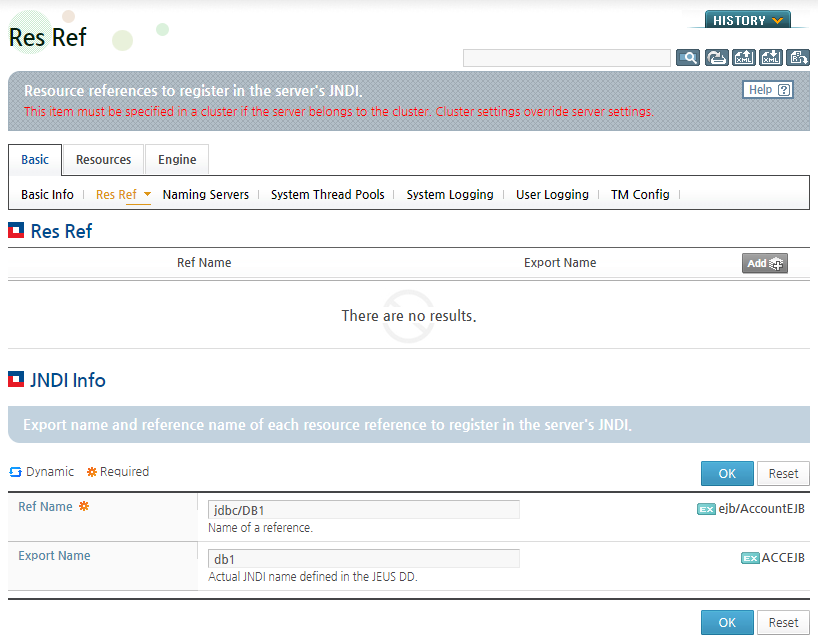Switch to the Engine tab
Image resolution: width=818 pixels, height=644 pixels.
[x=177, y=160]
